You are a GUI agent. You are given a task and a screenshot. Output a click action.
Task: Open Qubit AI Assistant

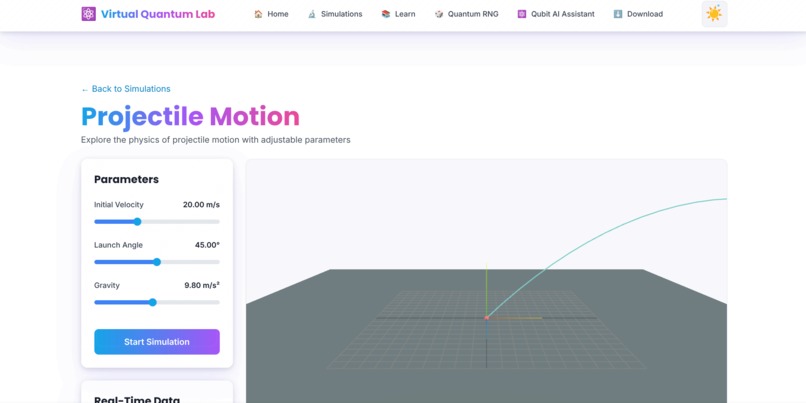point(556,14)
